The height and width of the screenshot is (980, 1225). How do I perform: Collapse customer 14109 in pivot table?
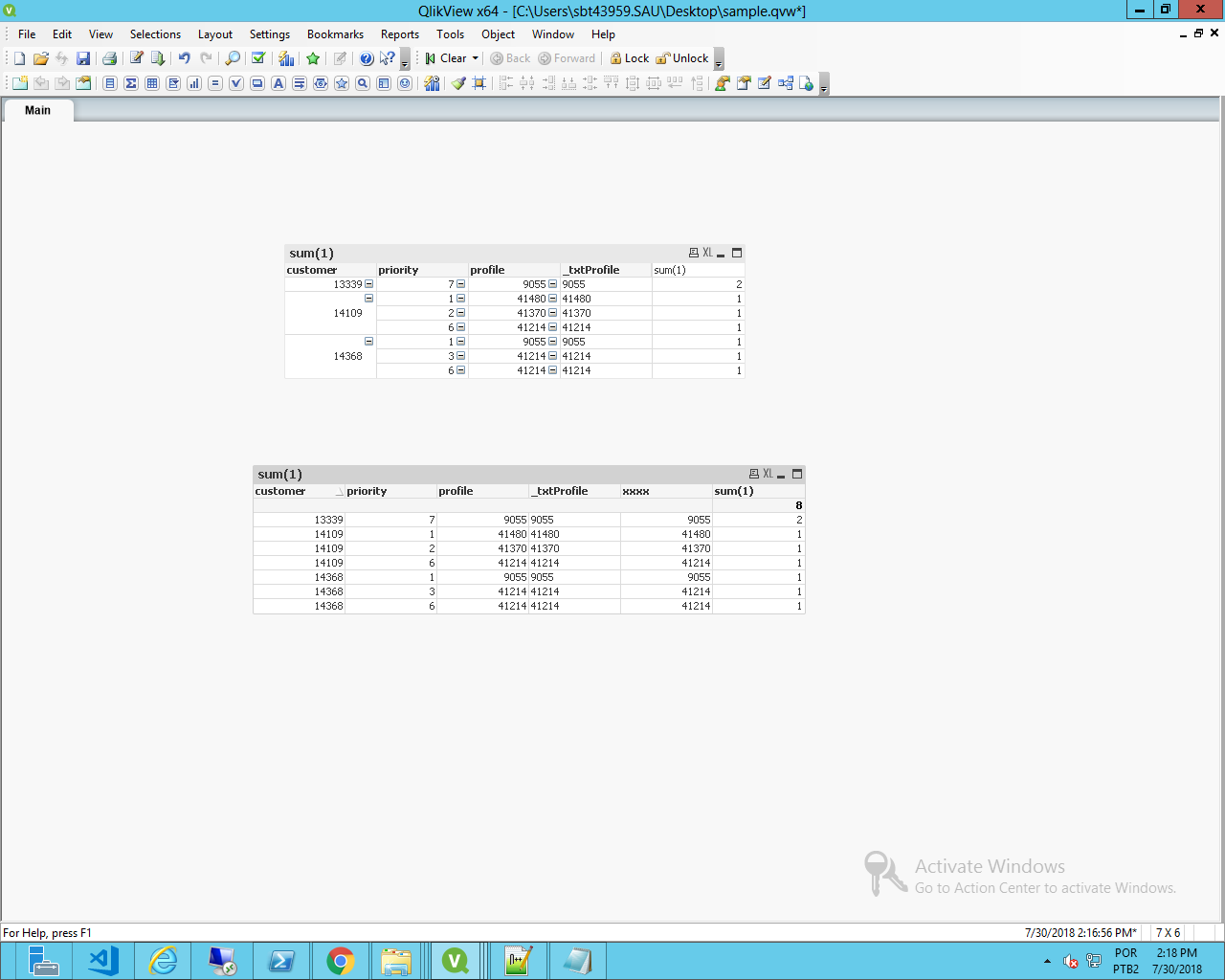click(x=368, y=299)
